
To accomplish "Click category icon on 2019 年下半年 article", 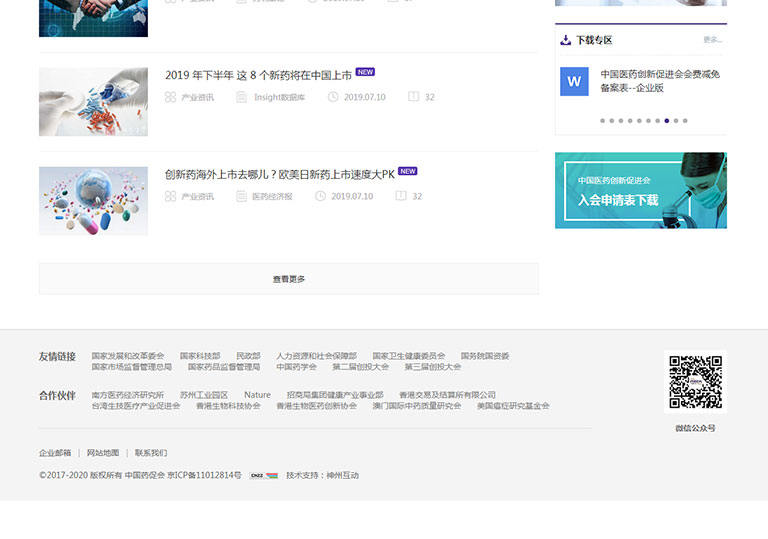I will point(170,97).
